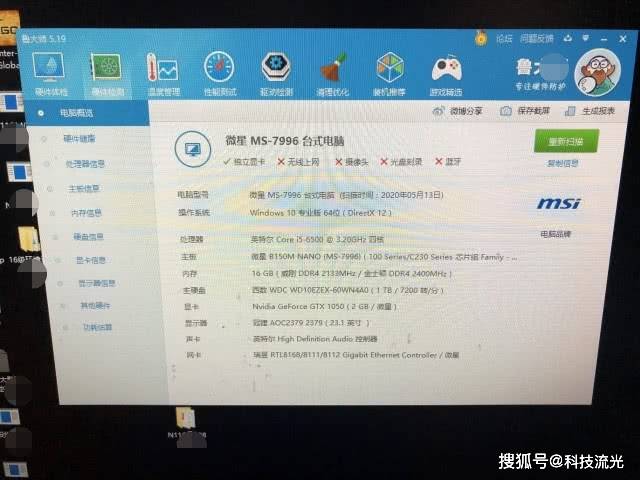
Task: Click the green 重新扫描 rescan button
Action: 566,141
